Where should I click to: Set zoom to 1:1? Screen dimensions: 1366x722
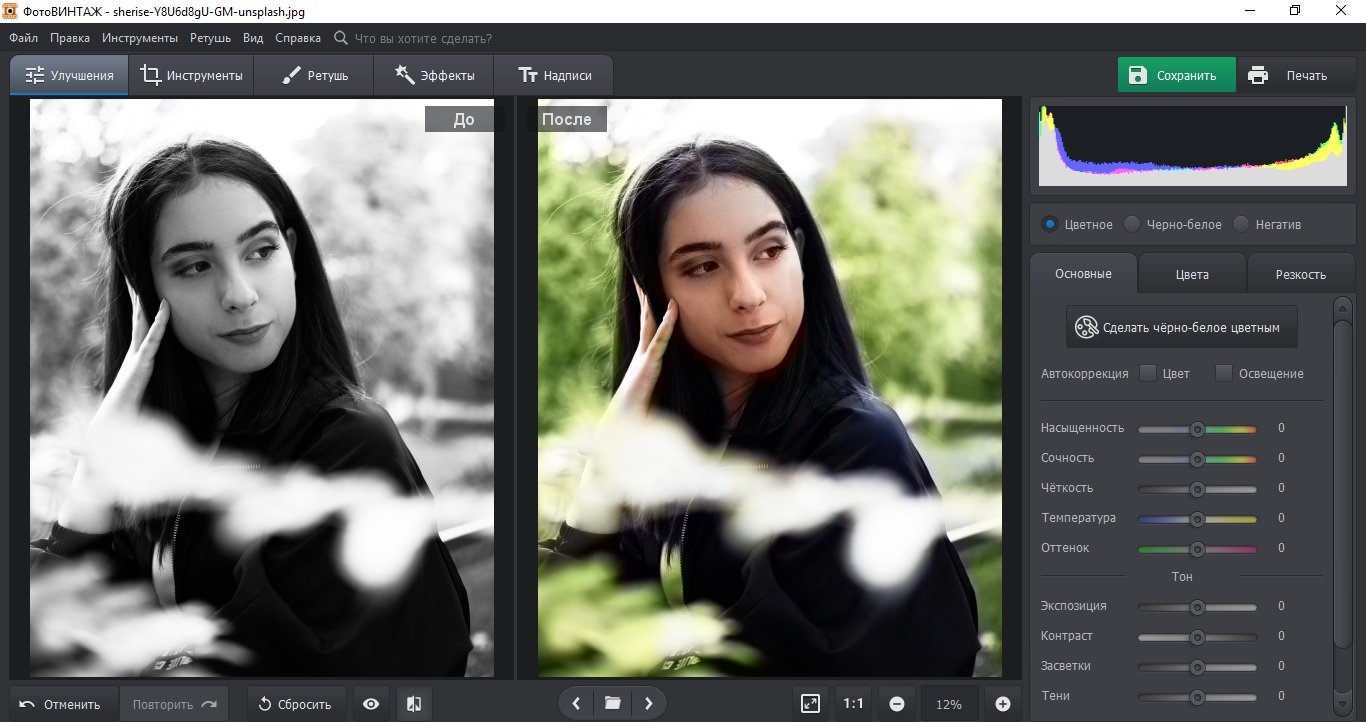[853, 704]
